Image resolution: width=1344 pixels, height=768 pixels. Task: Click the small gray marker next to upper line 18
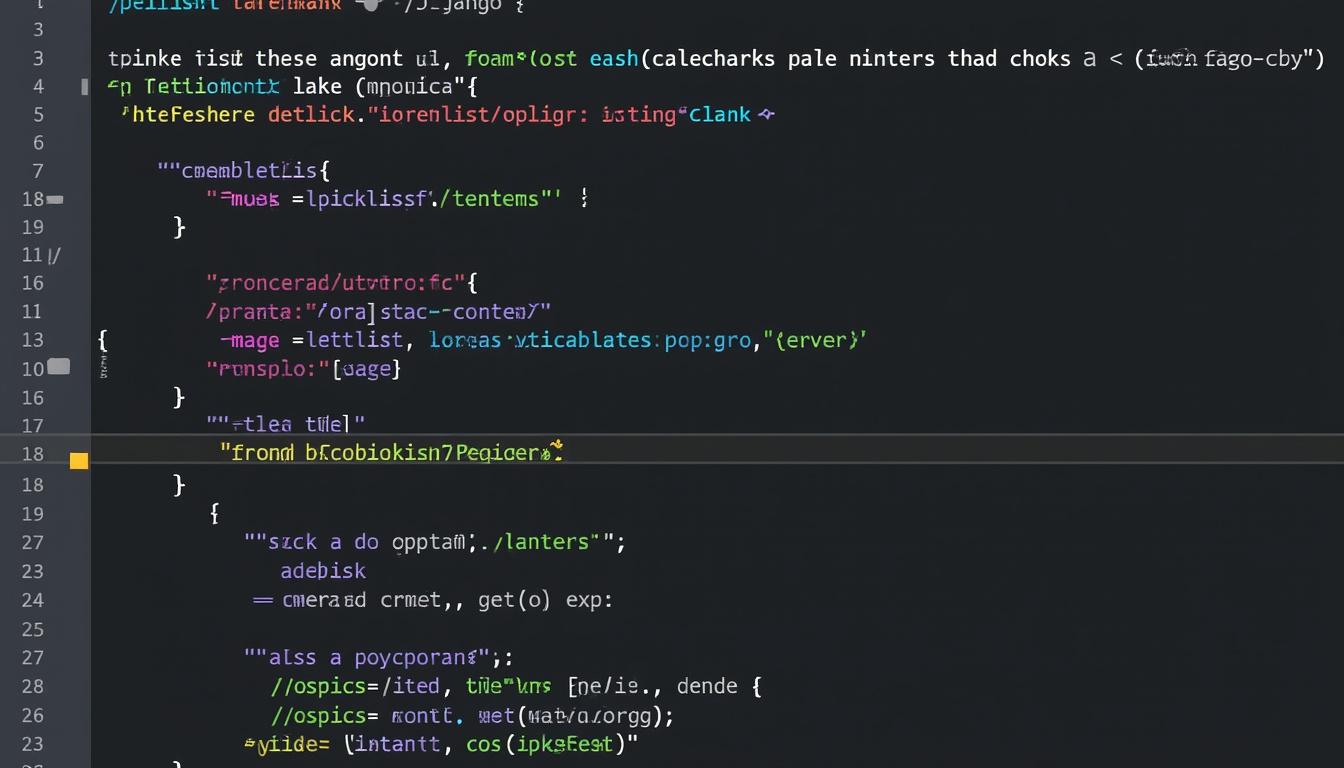pos(55,199)
